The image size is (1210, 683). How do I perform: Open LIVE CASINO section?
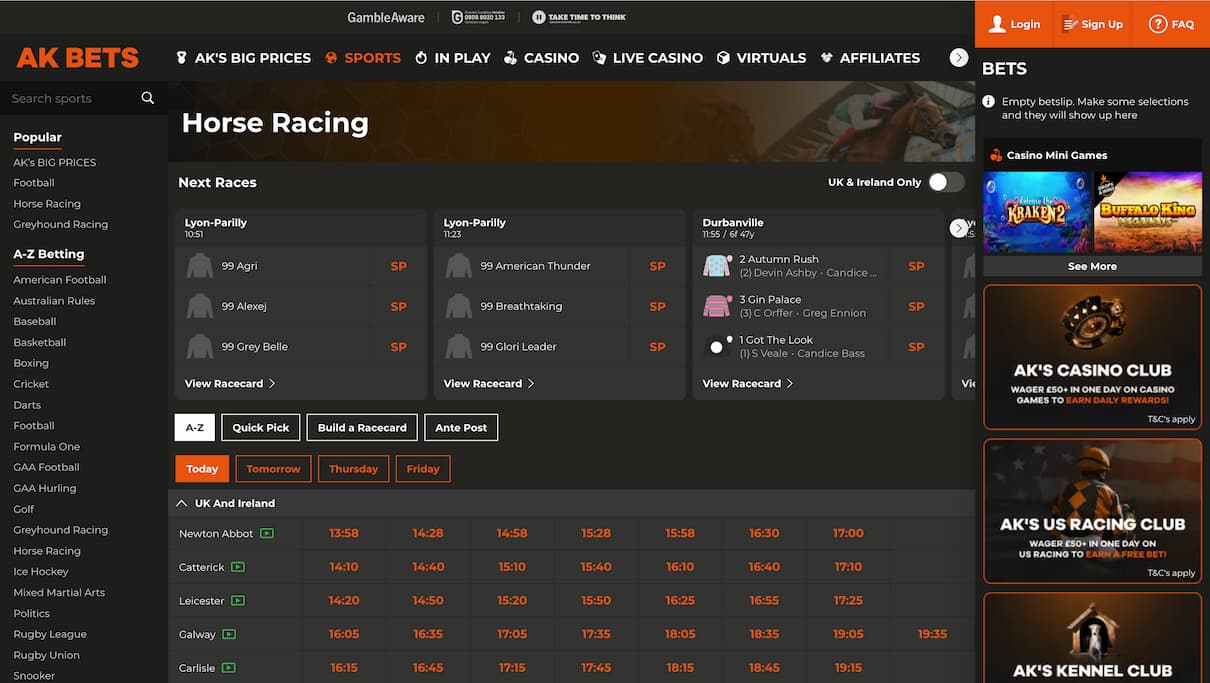(x=647, y=58)
